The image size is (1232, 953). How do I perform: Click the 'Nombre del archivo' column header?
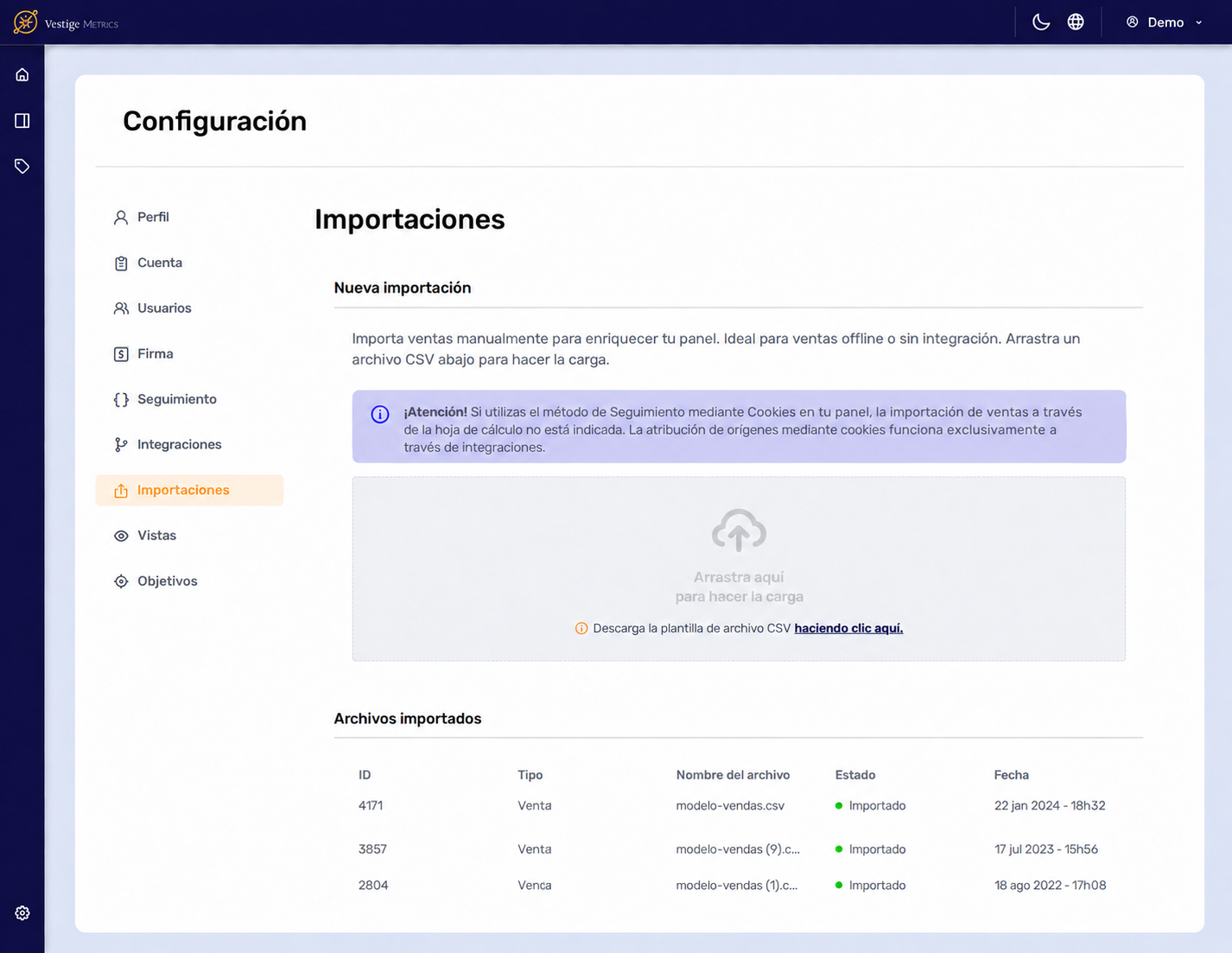[x=733, y=775]
